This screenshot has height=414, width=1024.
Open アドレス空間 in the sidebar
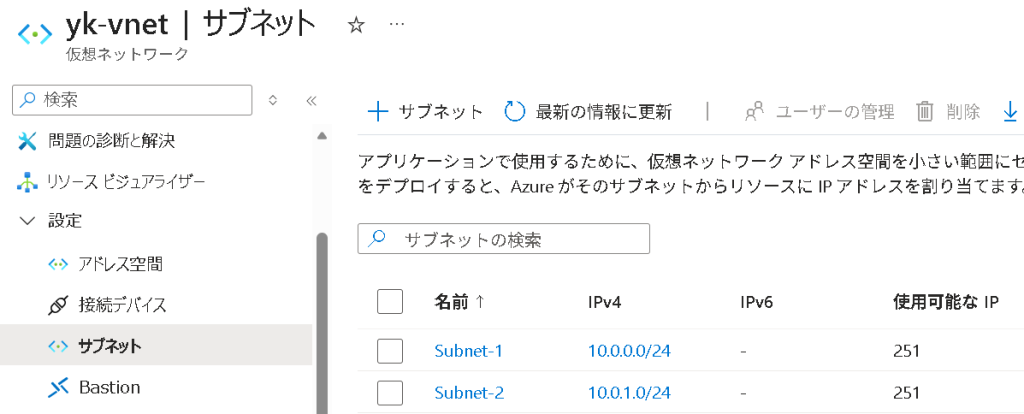[x=120, y=264]
